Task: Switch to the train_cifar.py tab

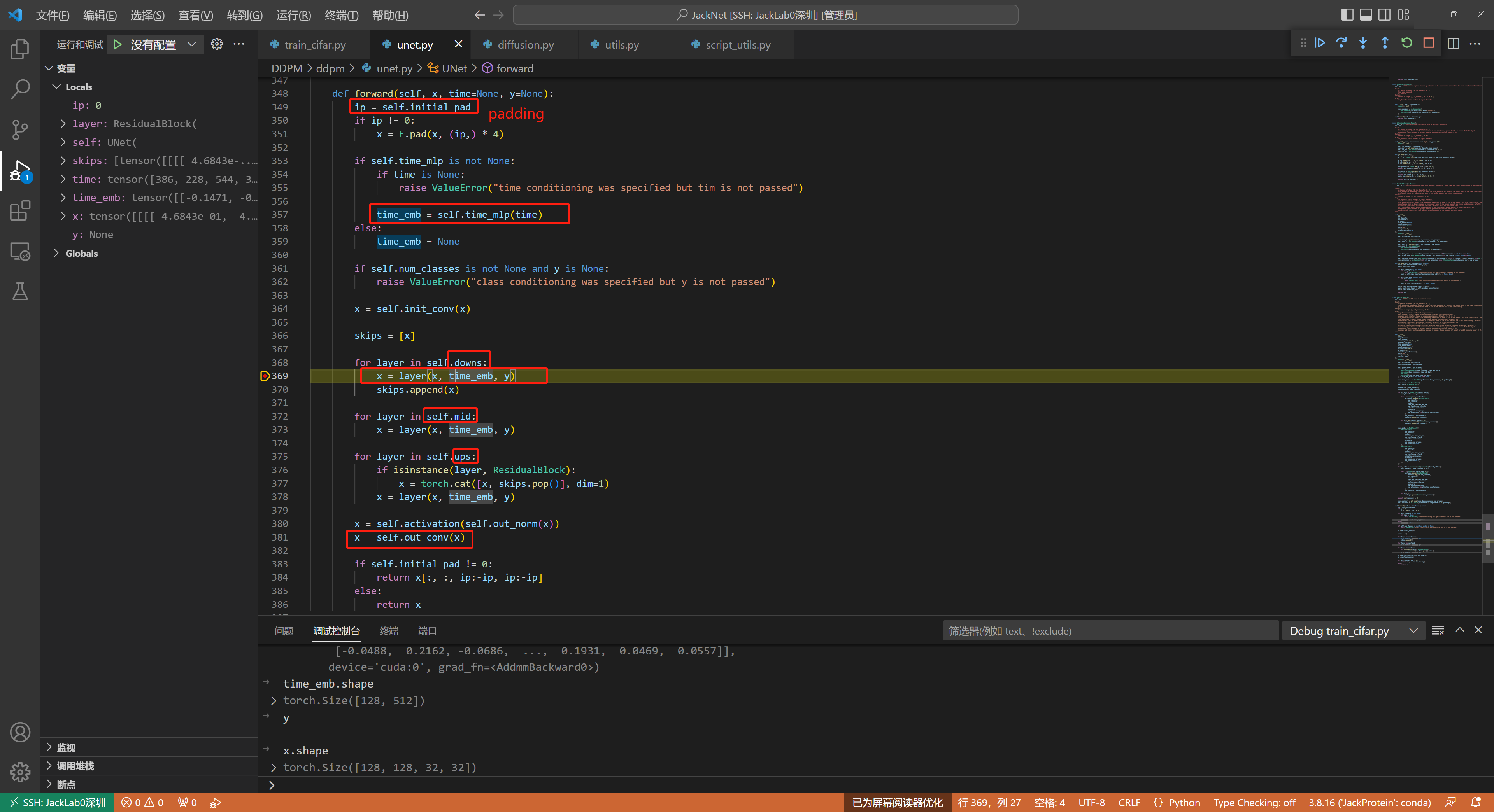Action: pyautogui.click(x=315, y=45)
